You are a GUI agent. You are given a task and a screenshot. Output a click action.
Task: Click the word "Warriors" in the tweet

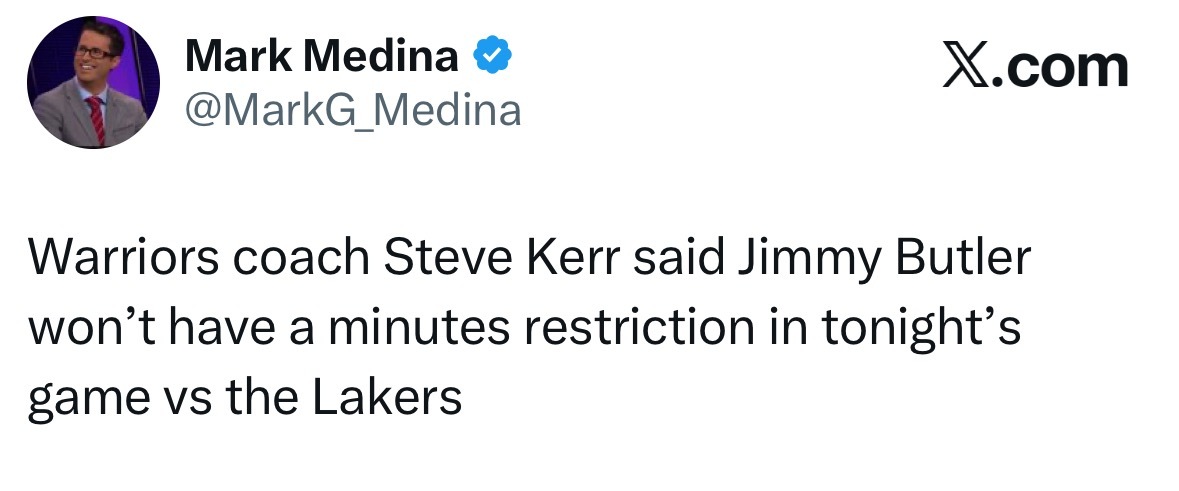tap(124, 257)
